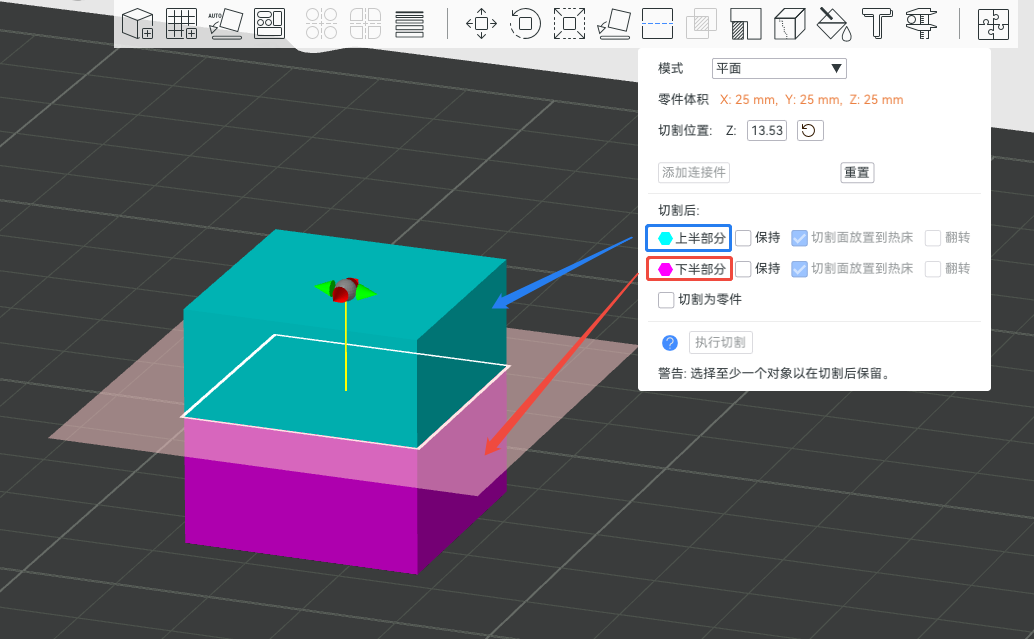Click the 添加连接件 button
This screenshot has height=639, width=1034.
pyautogui.click(x=694, y=173)
